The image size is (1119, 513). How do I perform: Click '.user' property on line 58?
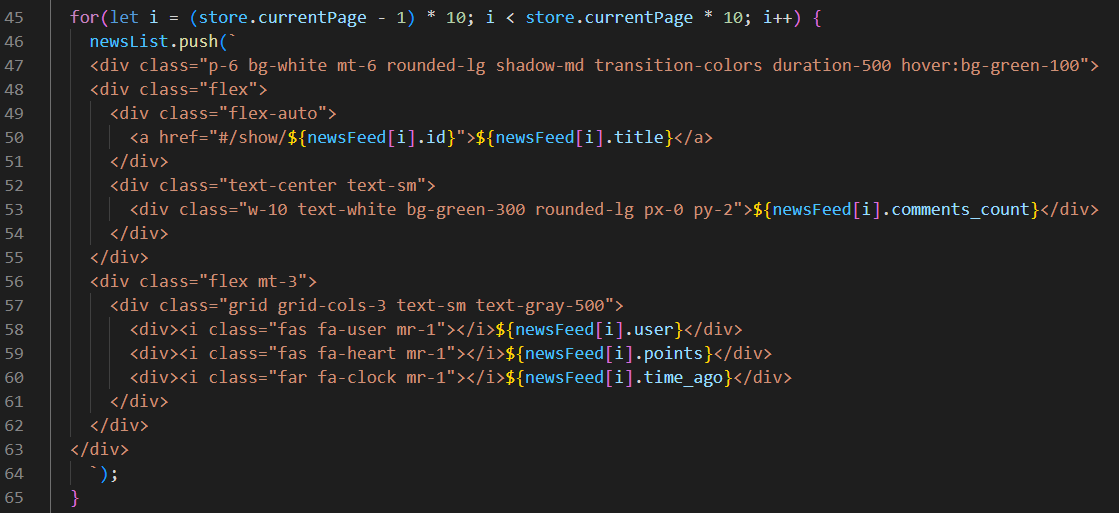[649, 330]
